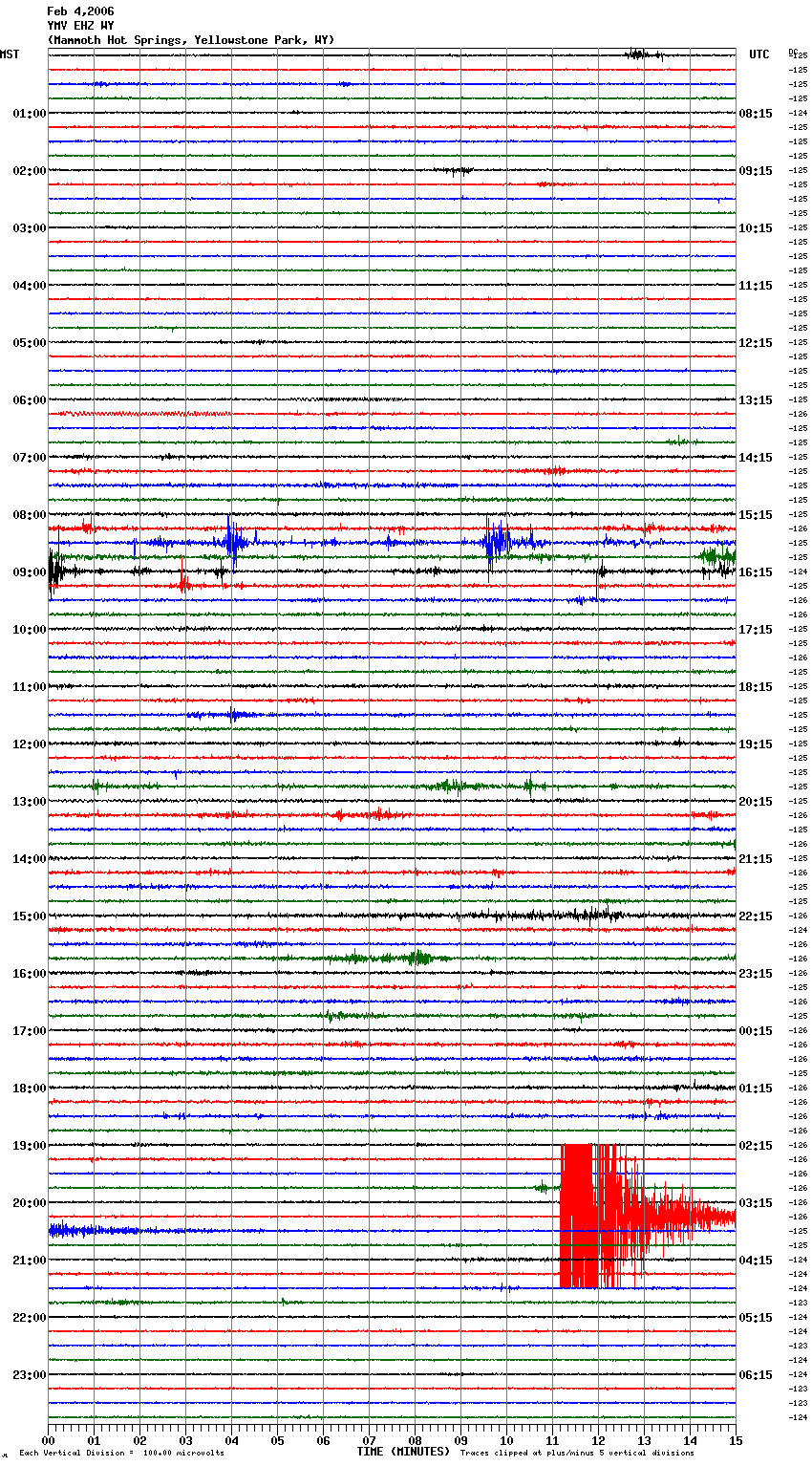Click the "15:15" UTC time label
The height and width of the screenshot is (1466, 812).
click(x=756, y=515)
